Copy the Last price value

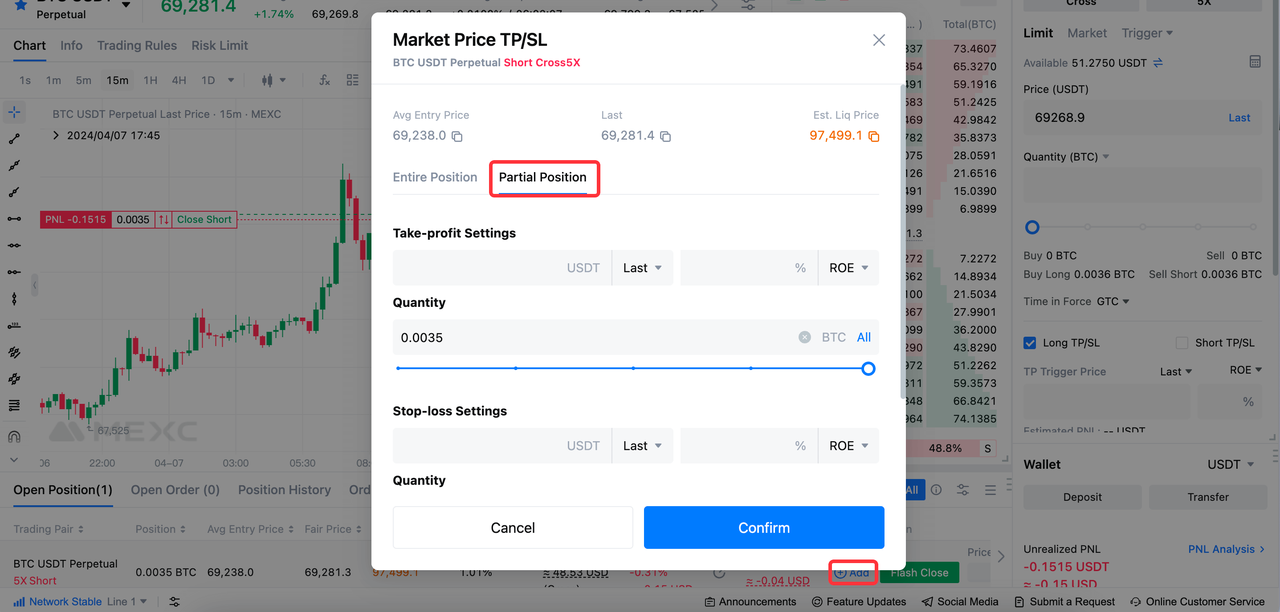(665, 136)
